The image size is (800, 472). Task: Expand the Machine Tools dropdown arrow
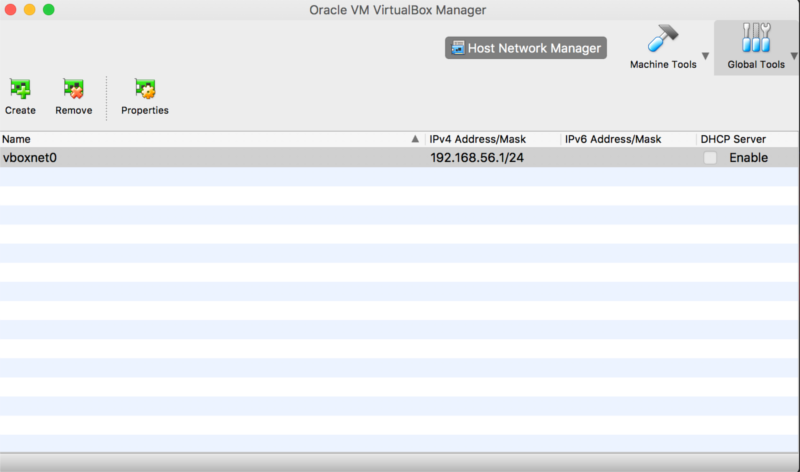point(705,56)
